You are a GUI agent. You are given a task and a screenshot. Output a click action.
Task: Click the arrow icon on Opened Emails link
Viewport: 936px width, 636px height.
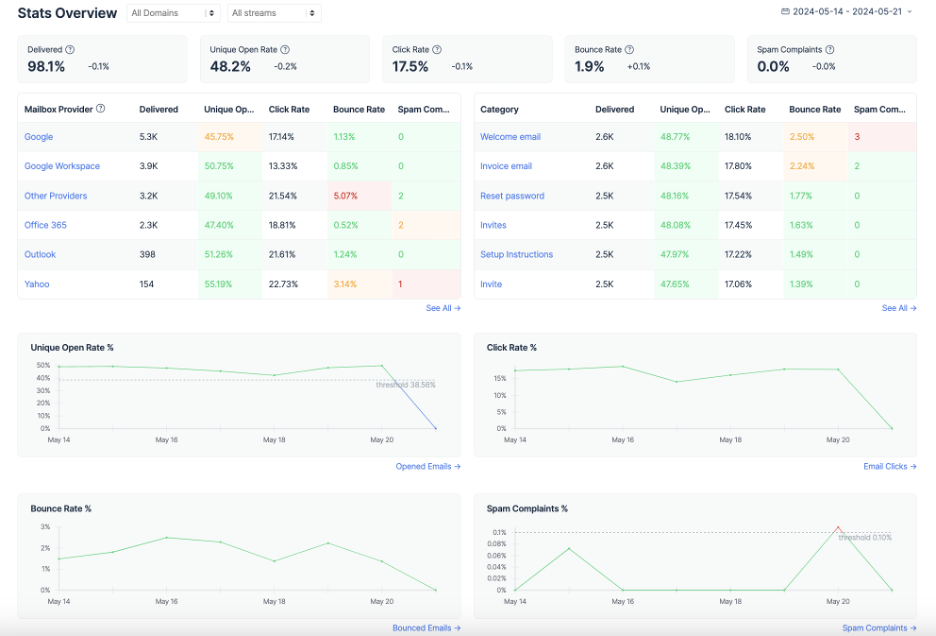coord(456,466)
